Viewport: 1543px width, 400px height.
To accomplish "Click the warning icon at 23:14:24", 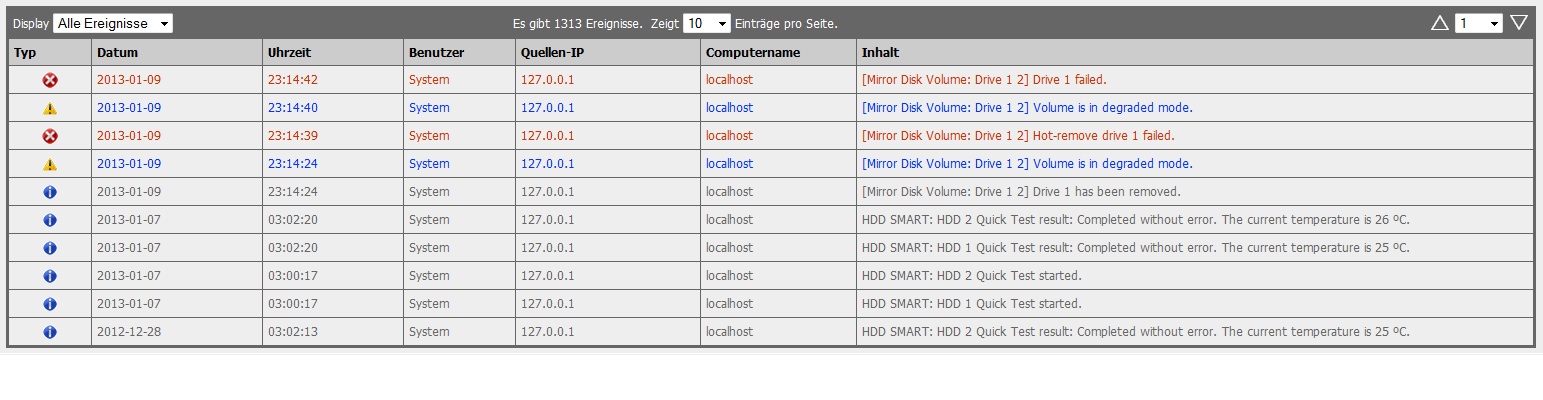I will click(50, 164).
